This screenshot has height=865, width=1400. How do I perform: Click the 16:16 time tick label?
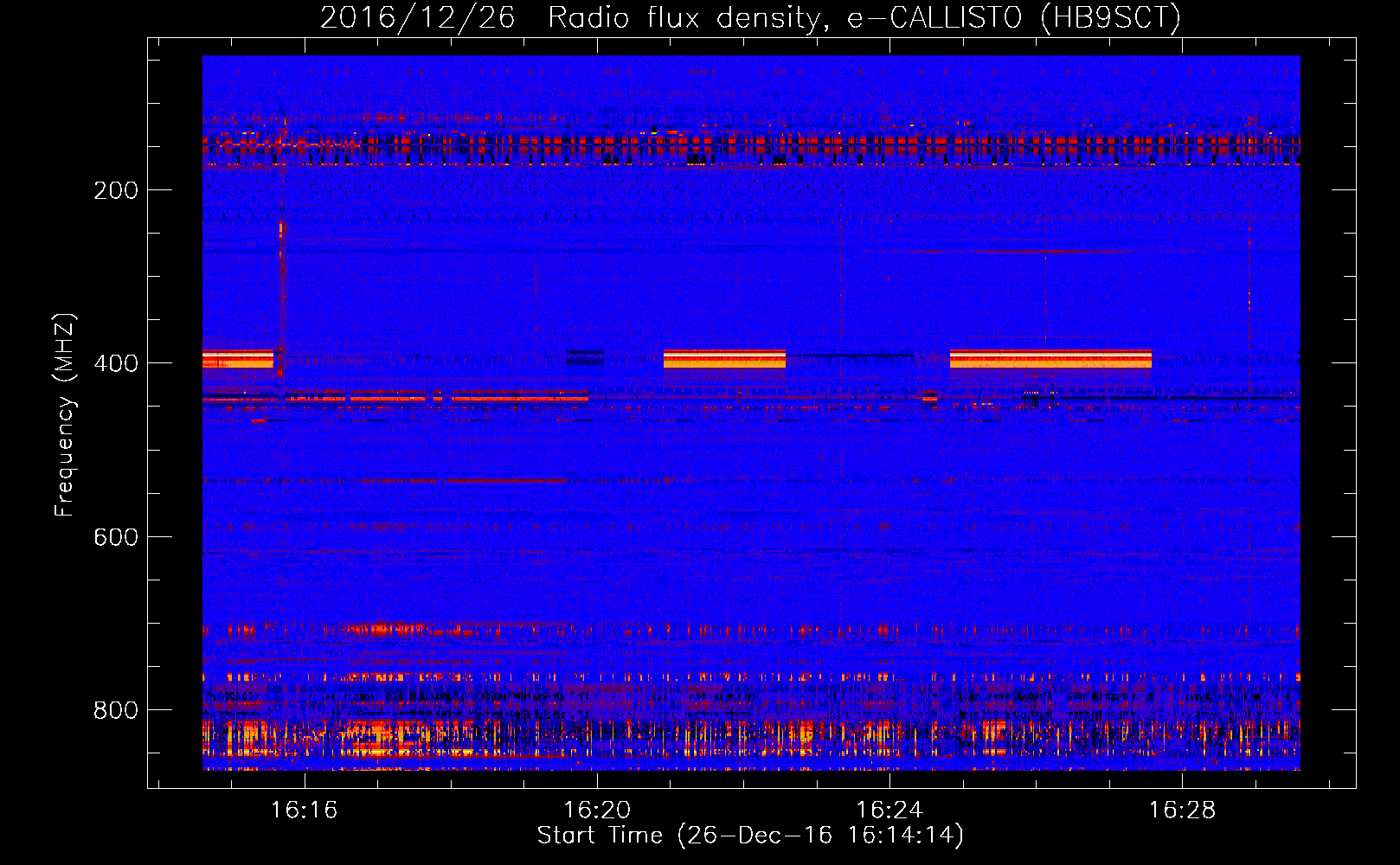pos(304,811)
